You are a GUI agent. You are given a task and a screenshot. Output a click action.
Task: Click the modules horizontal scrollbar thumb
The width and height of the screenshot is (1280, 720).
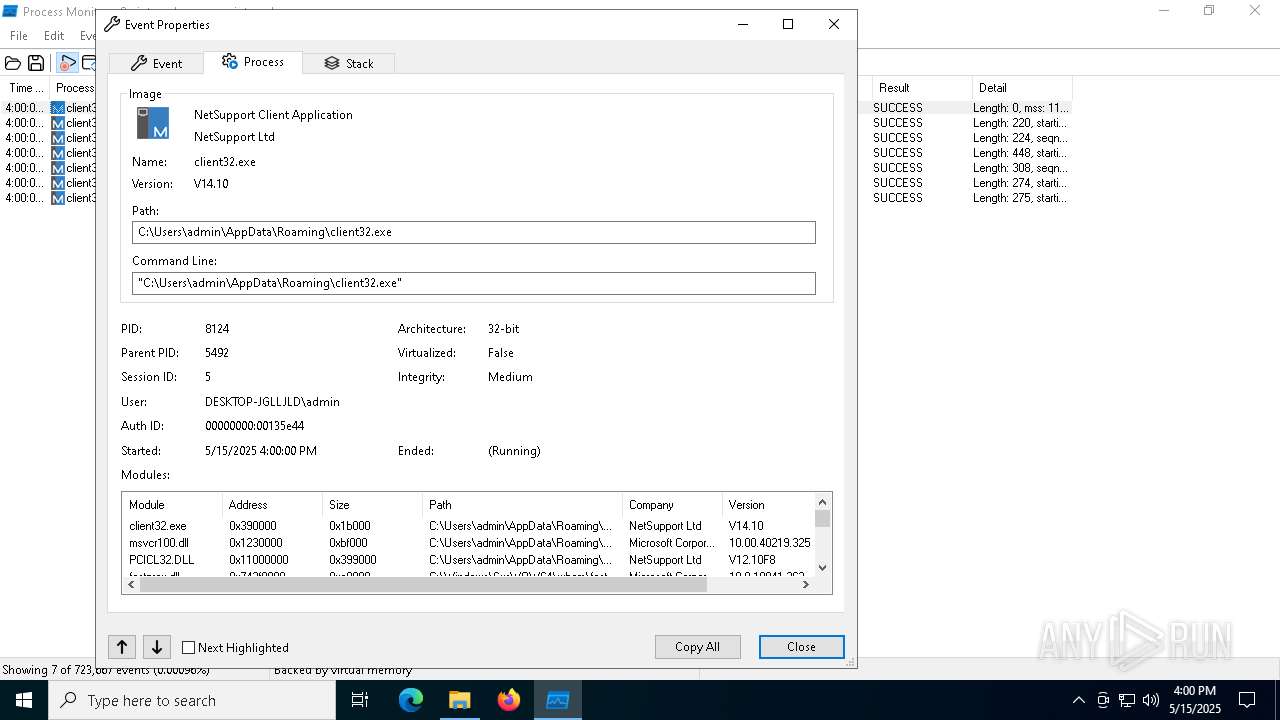click(423, 585)
